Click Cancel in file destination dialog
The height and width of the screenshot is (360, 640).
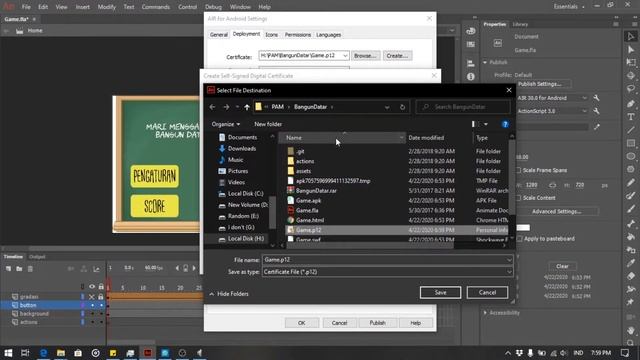coord(487,292)
